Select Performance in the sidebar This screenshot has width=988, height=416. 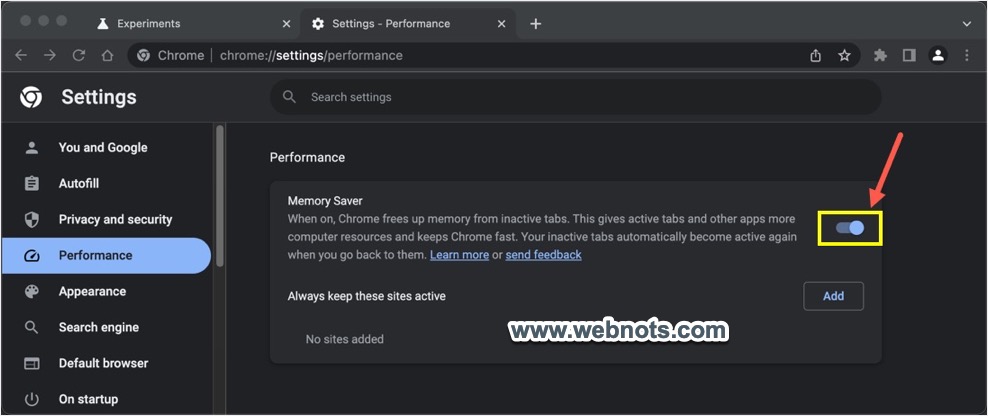pyautogui.click(x=106, y=255)
